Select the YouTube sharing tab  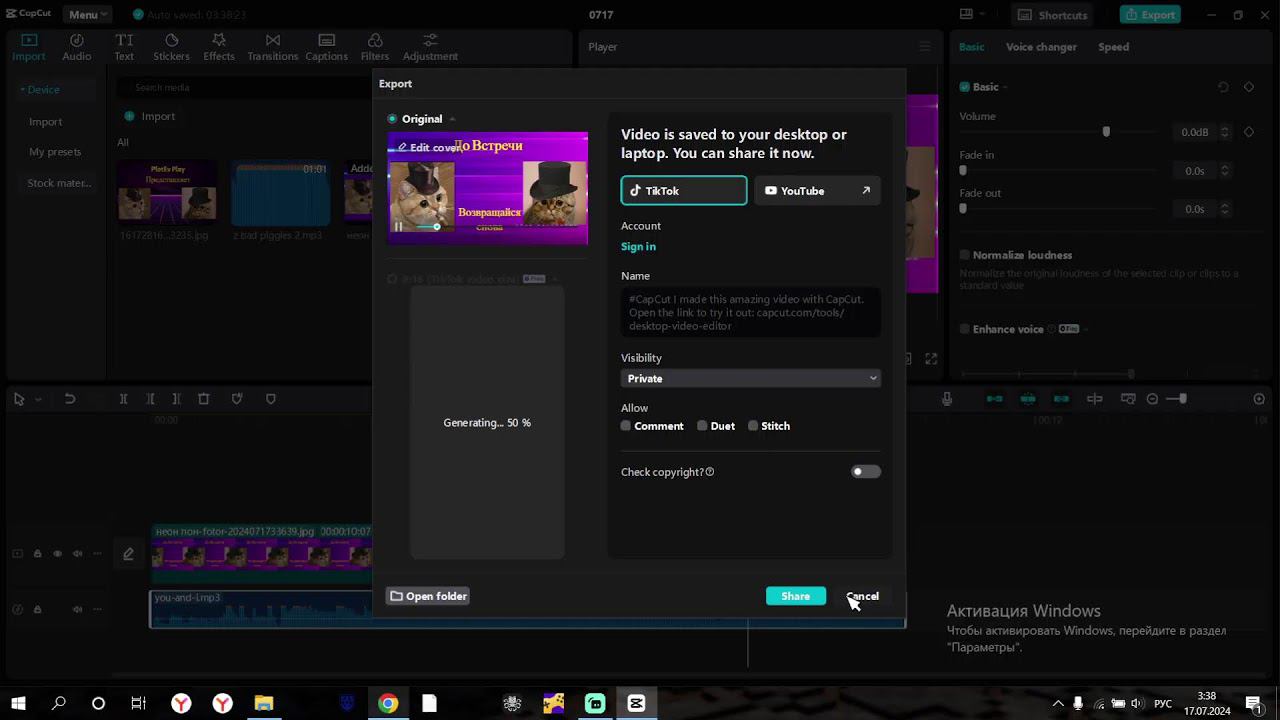tap(817, 191)
